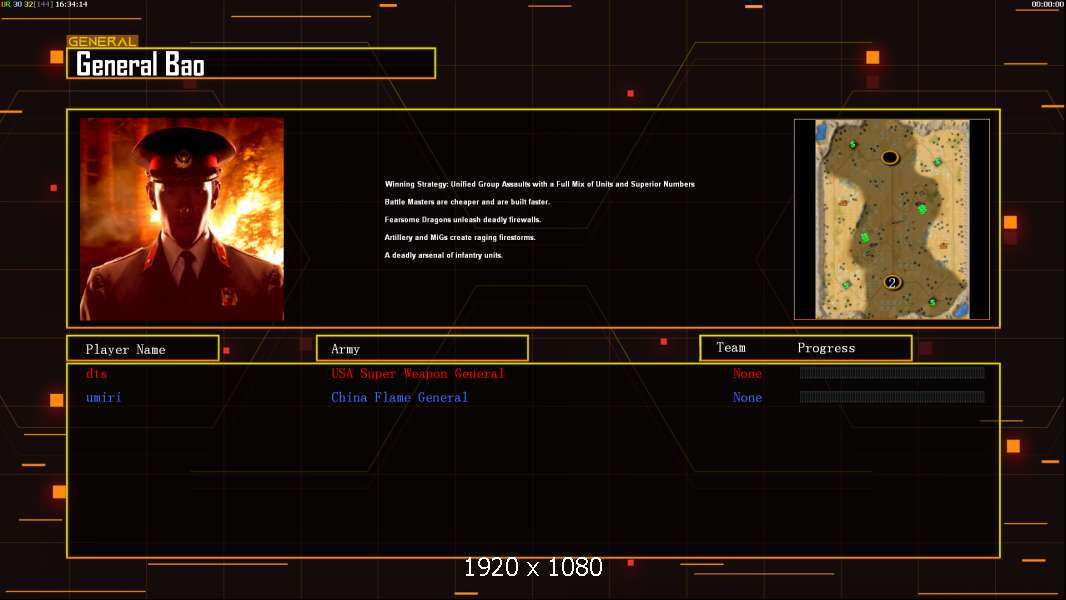
Task: Click China Flame General army entry
Action: 399,398
